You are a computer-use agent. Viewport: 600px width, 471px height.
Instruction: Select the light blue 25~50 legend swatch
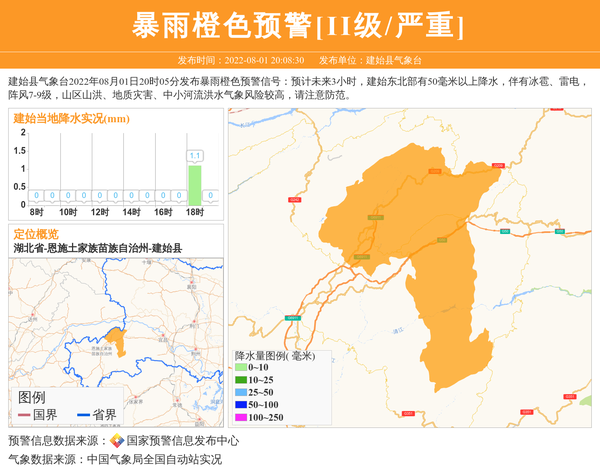click(x=241, y=392)
